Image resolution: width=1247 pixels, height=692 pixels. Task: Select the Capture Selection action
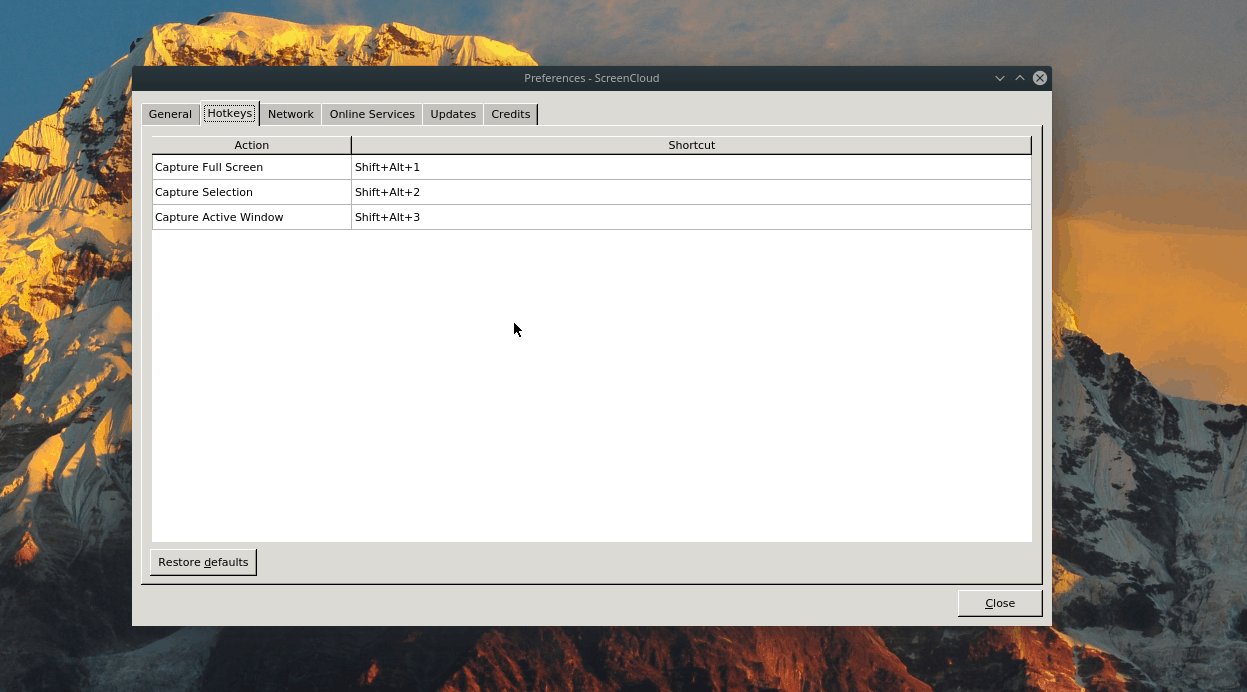(x=252, y=192)
